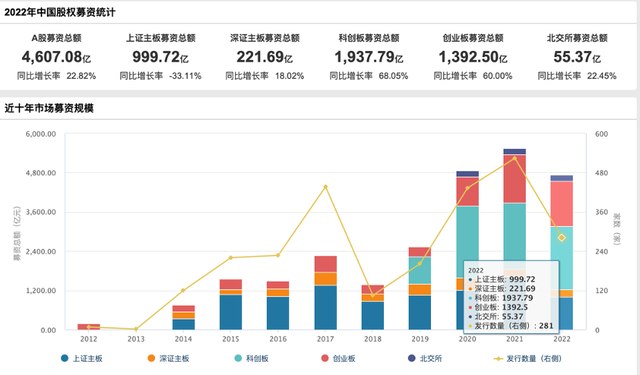The height and width of the screenshot is (375, 640).
Task: Click the 2022 red 创业板 bar segment
Action: (562, 204)
